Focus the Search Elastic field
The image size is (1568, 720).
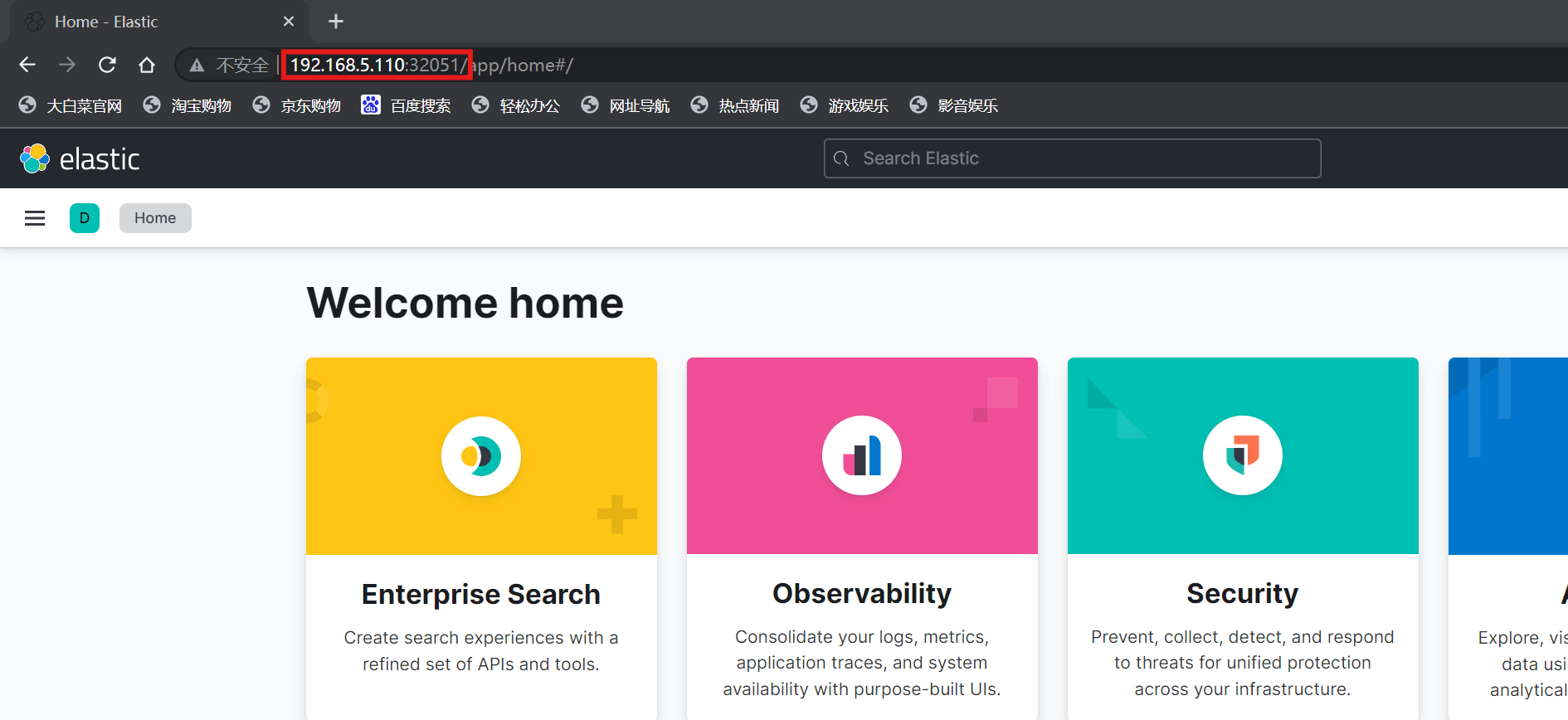pos(1073,158)
